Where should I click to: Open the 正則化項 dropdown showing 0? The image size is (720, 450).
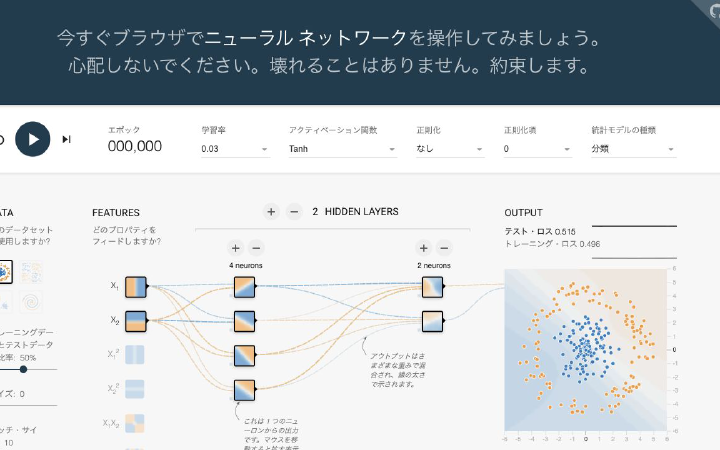click(537, 149)
